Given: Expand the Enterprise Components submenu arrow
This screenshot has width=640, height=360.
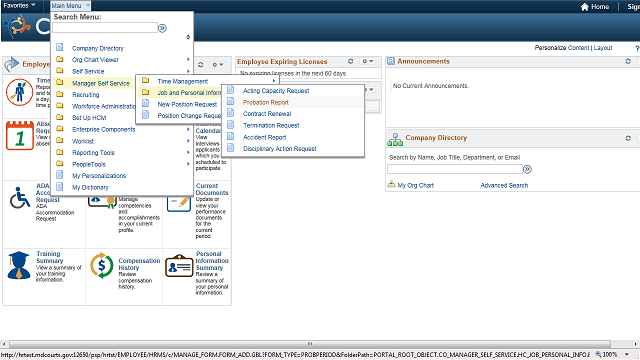Looking at the screenshot, I should coord(188,129).
